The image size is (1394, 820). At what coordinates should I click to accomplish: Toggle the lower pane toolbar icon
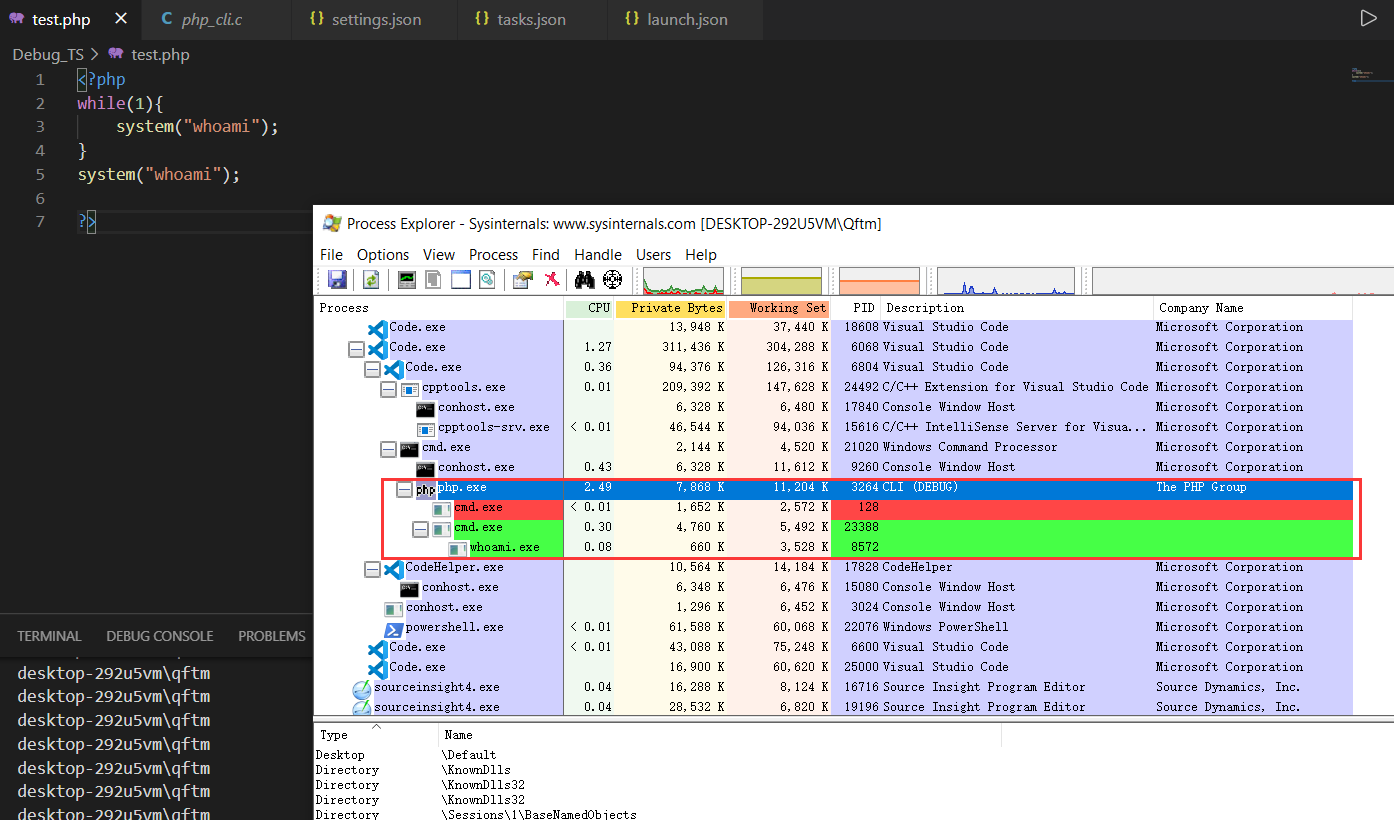pyautogui.click(x=460, y=280)
